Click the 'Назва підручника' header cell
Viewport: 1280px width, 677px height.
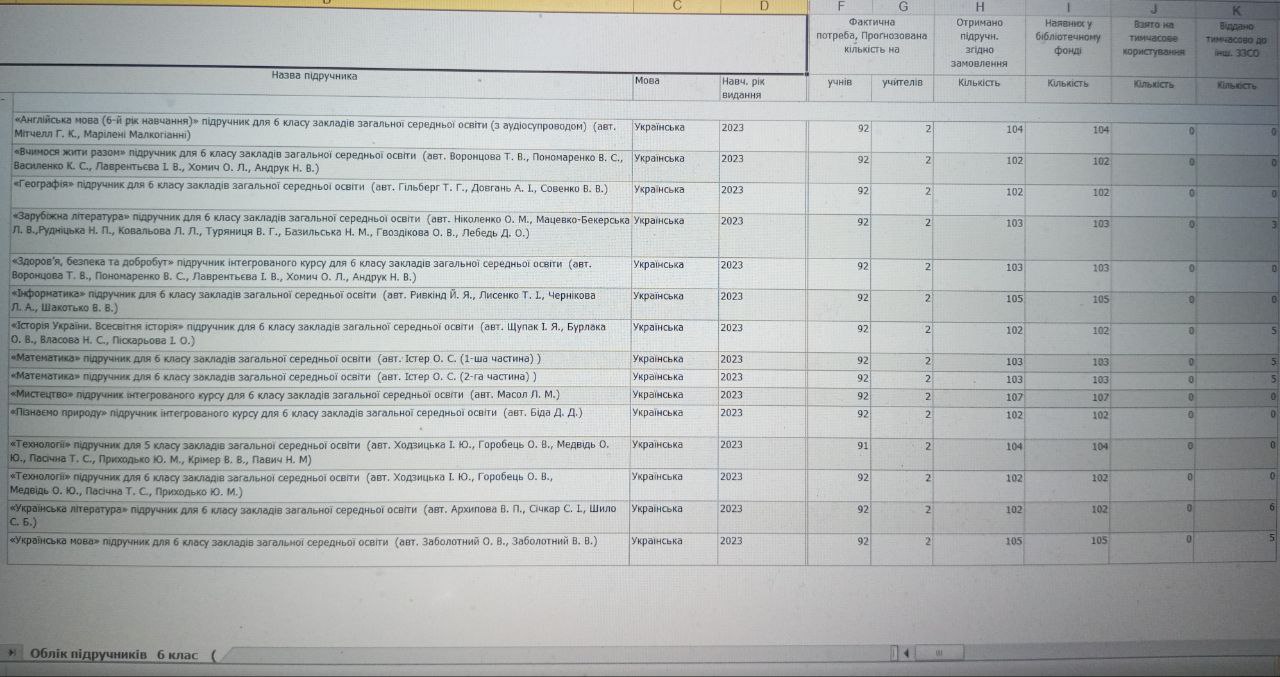pyautogui.click(x=314, y=76)
